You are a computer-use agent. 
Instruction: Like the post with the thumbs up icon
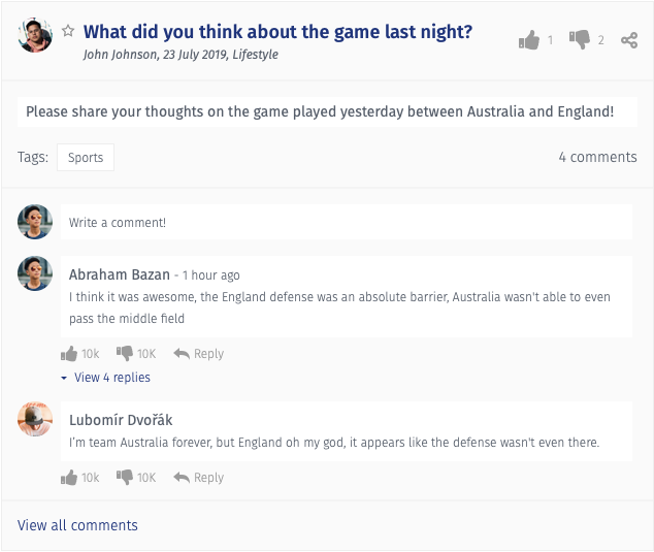[x=529, y=40]
